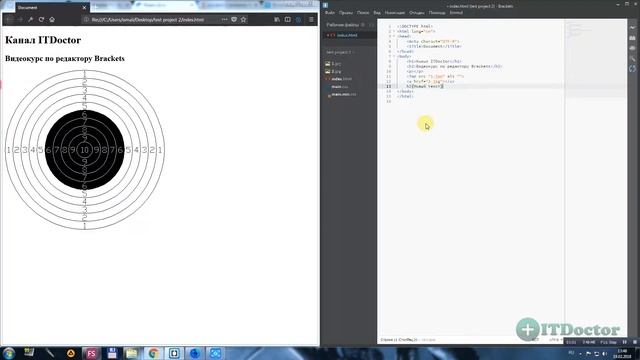Open the Вид menu in Brackets
This screenshot has width=640, height=360.
click(377, 13)
